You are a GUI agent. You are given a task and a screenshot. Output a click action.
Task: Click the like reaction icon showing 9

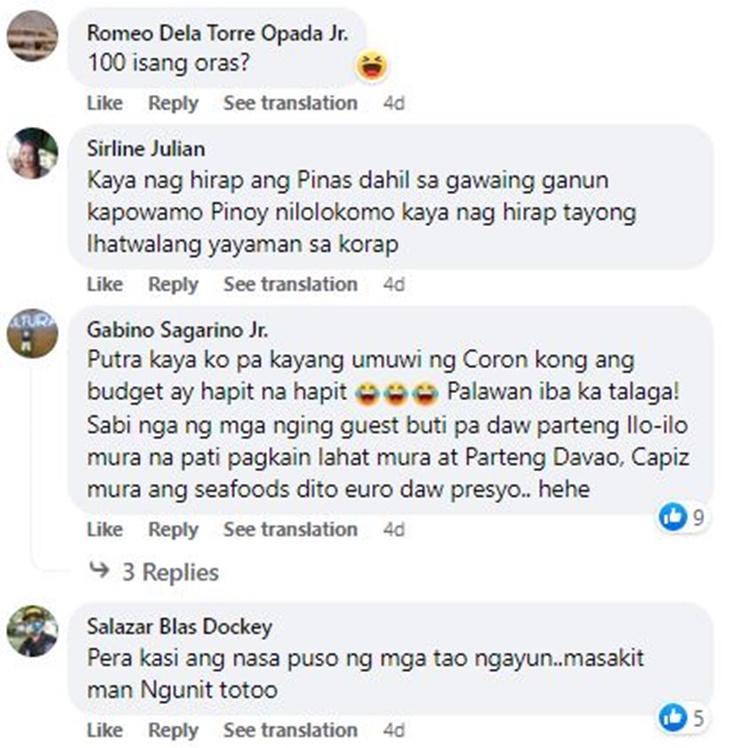(673, 517)
